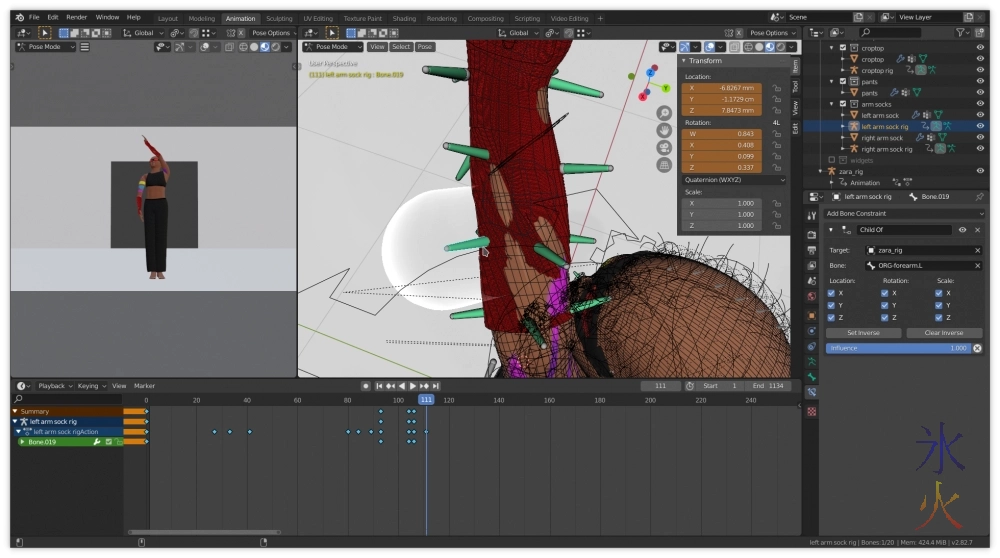Image resolution: width=1000 pixels, height=558 pixels.
Task: Open the Render menu
Action: (76, 17)
